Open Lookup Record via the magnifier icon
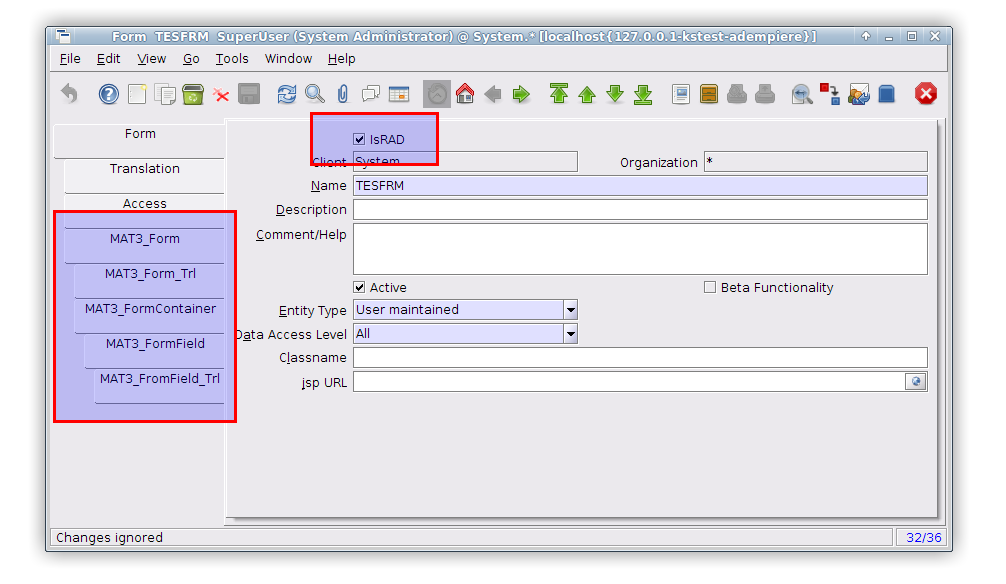The width and height of the screenshot is (1006, 584). 315,94
